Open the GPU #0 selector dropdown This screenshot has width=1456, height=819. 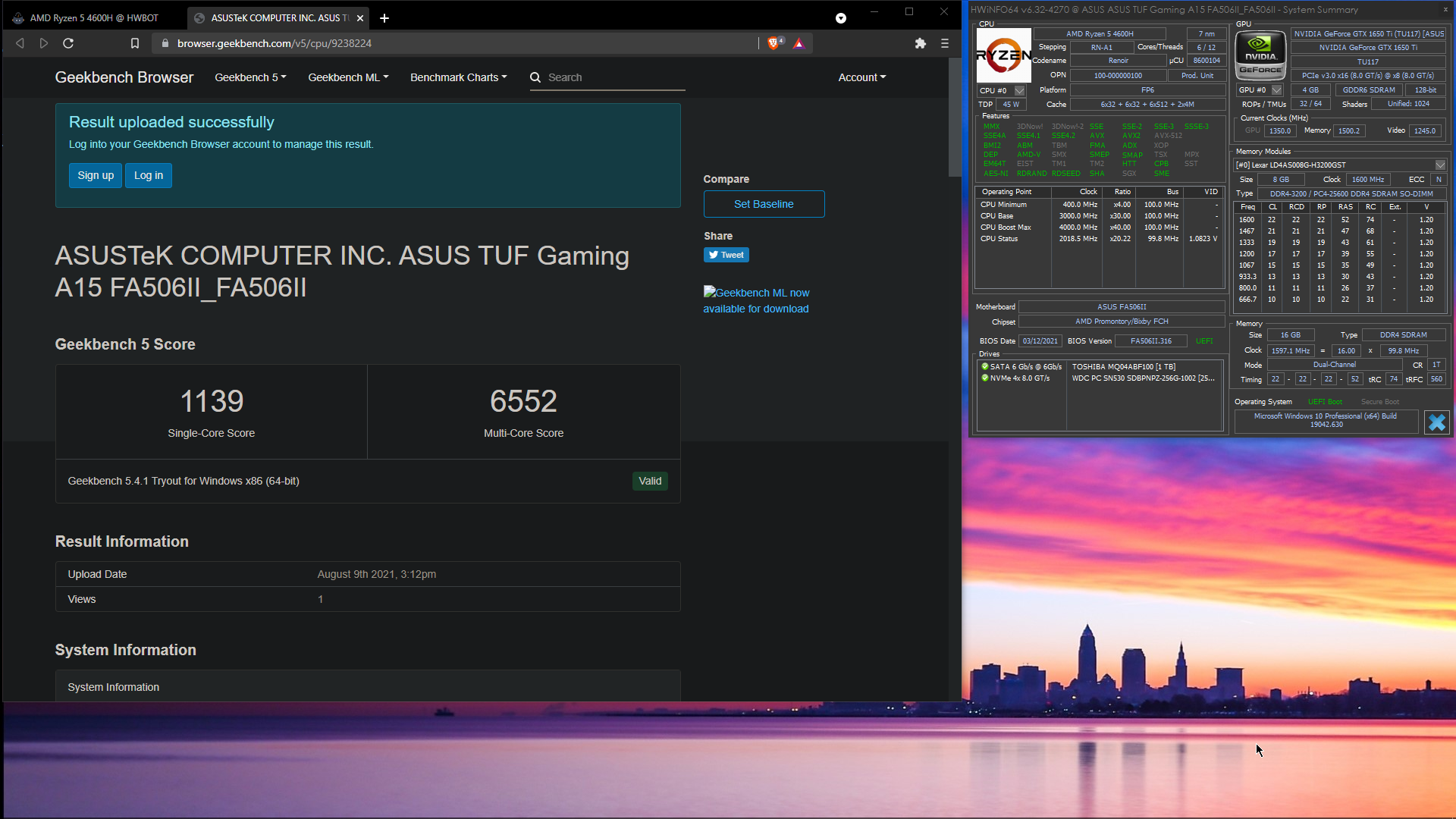[1277, 89]
